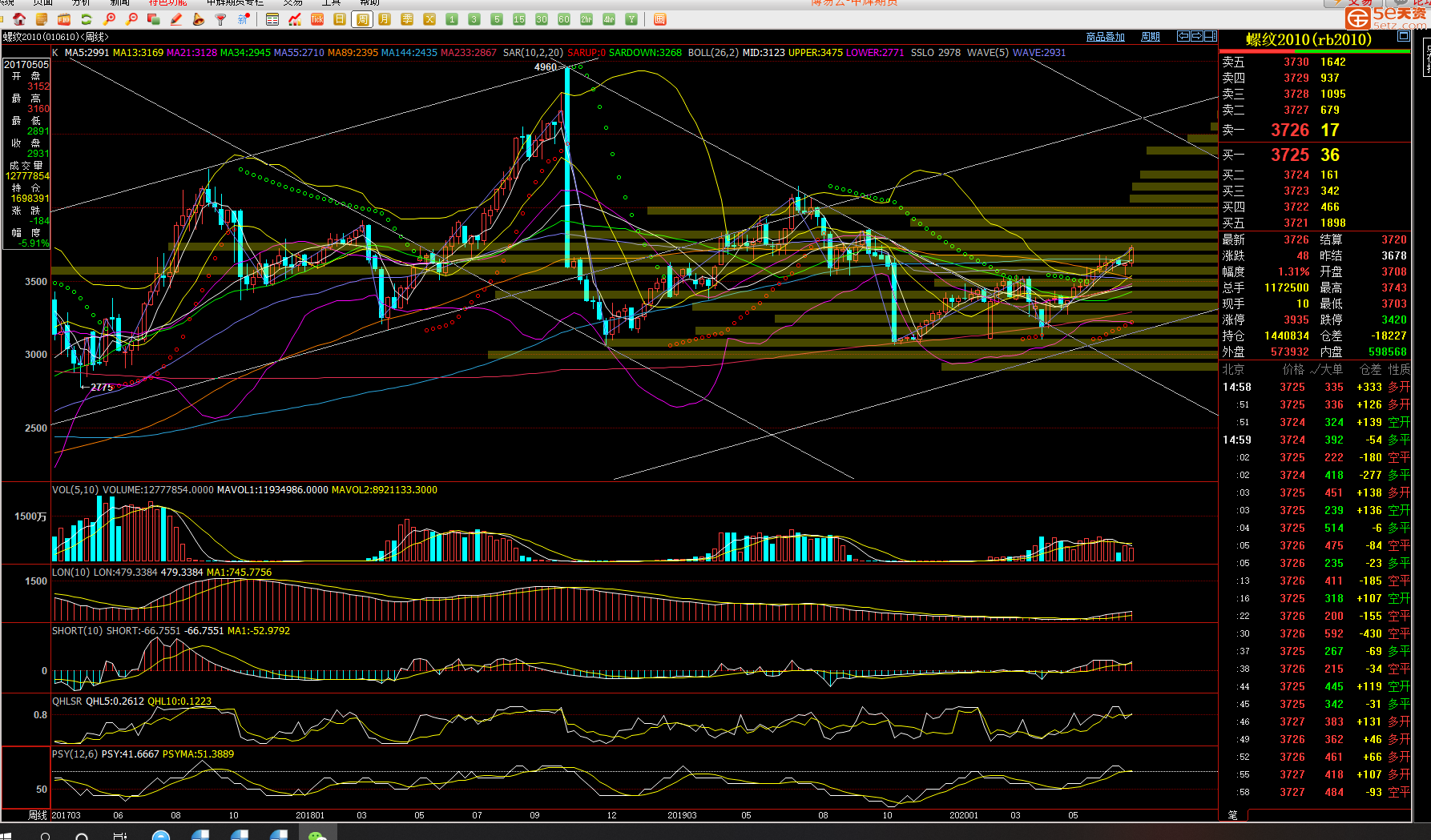This screenshot has height=840, width=1431.
Task: Switch to Tick chart period
Action: click(x=317, y=19)
